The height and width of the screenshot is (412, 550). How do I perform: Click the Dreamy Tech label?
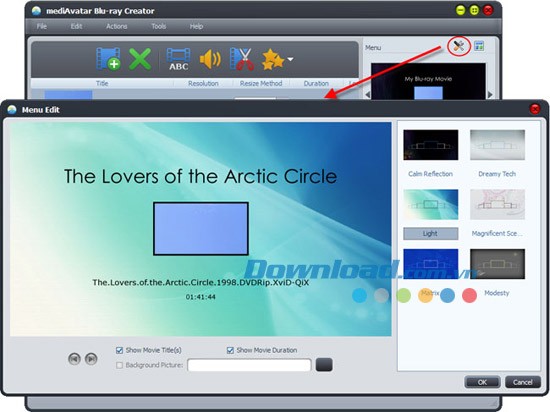point(497,174)
